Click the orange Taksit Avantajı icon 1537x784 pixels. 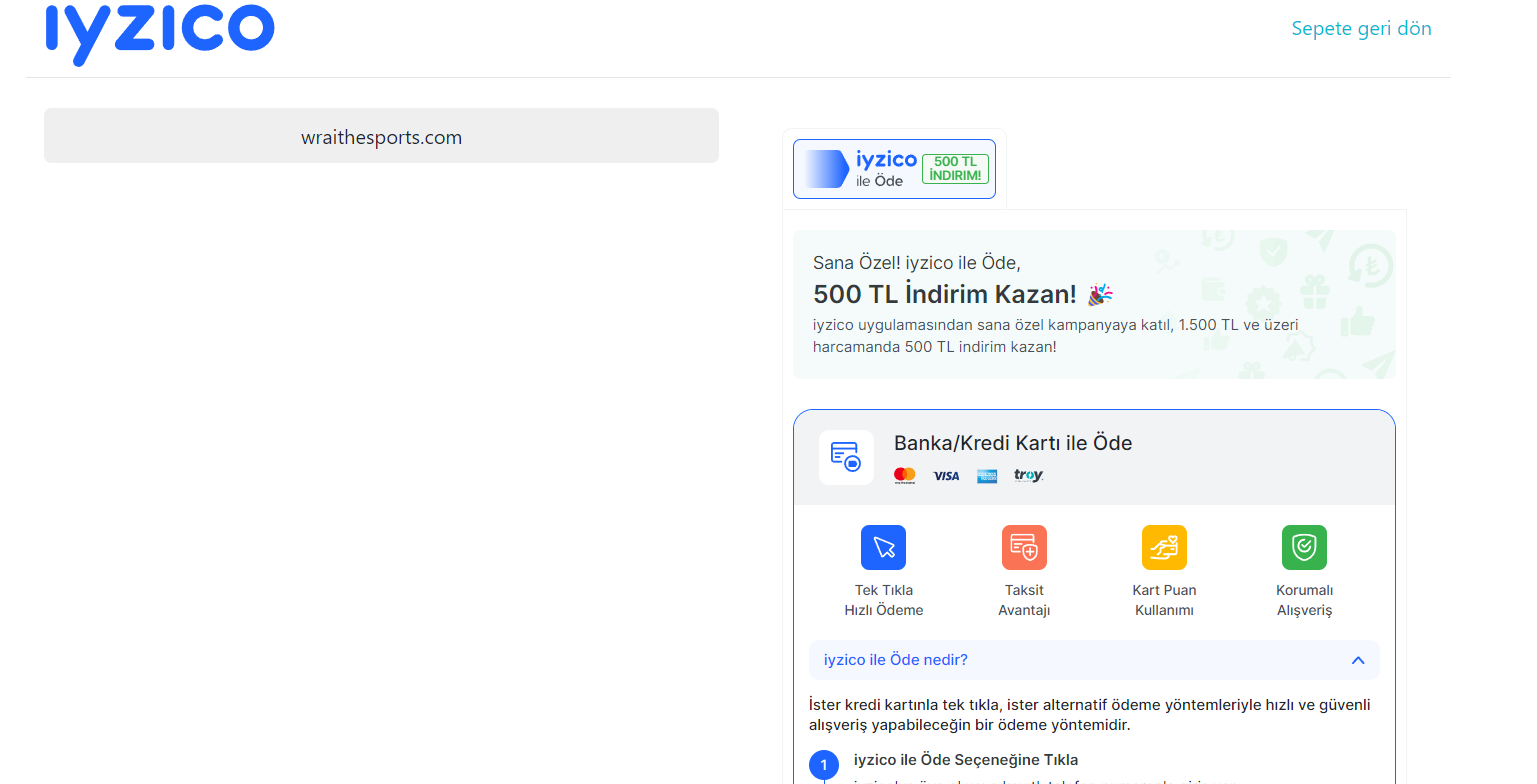1024,547
